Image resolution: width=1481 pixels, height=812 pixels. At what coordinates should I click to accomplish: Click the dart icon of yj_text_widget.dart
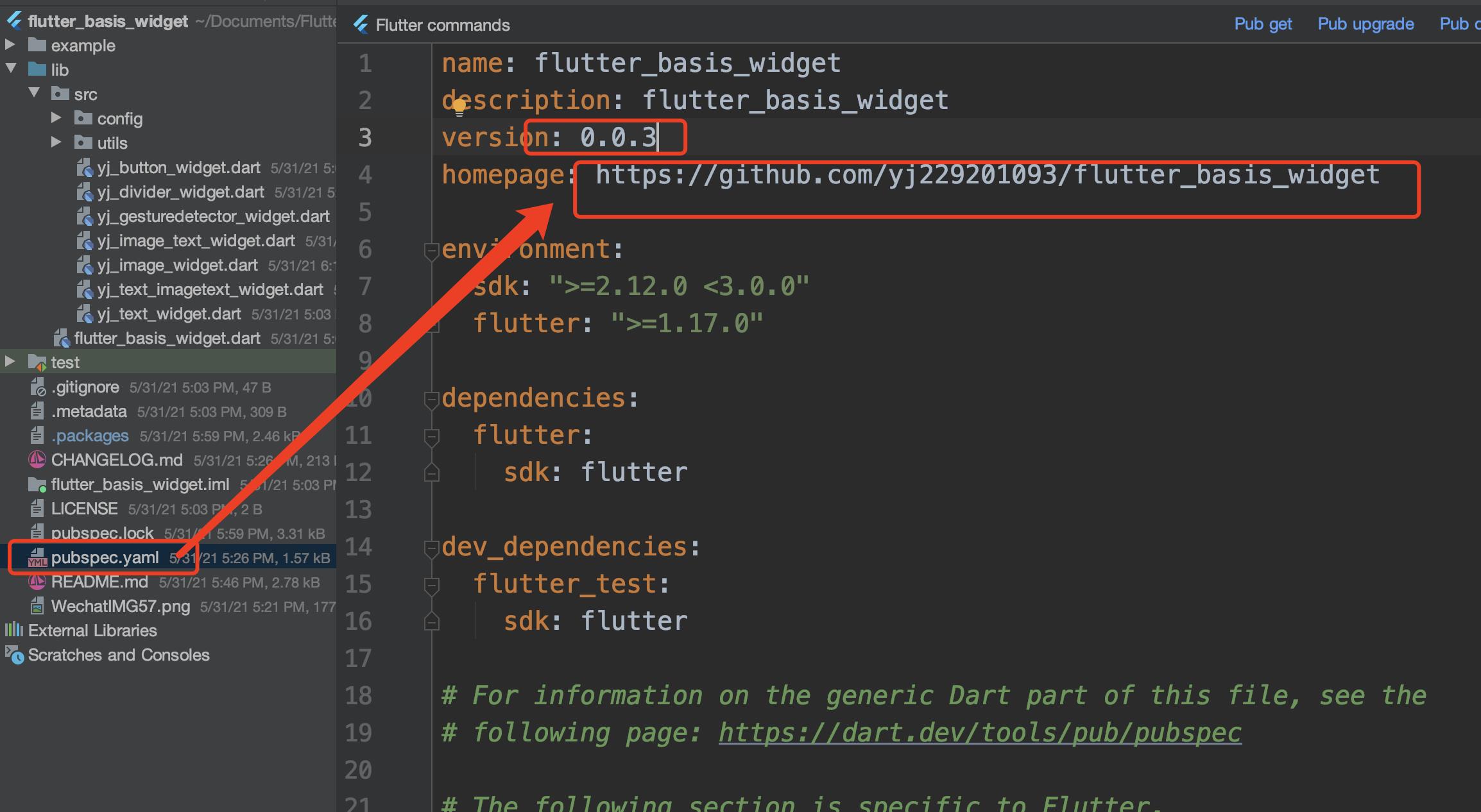84,314
